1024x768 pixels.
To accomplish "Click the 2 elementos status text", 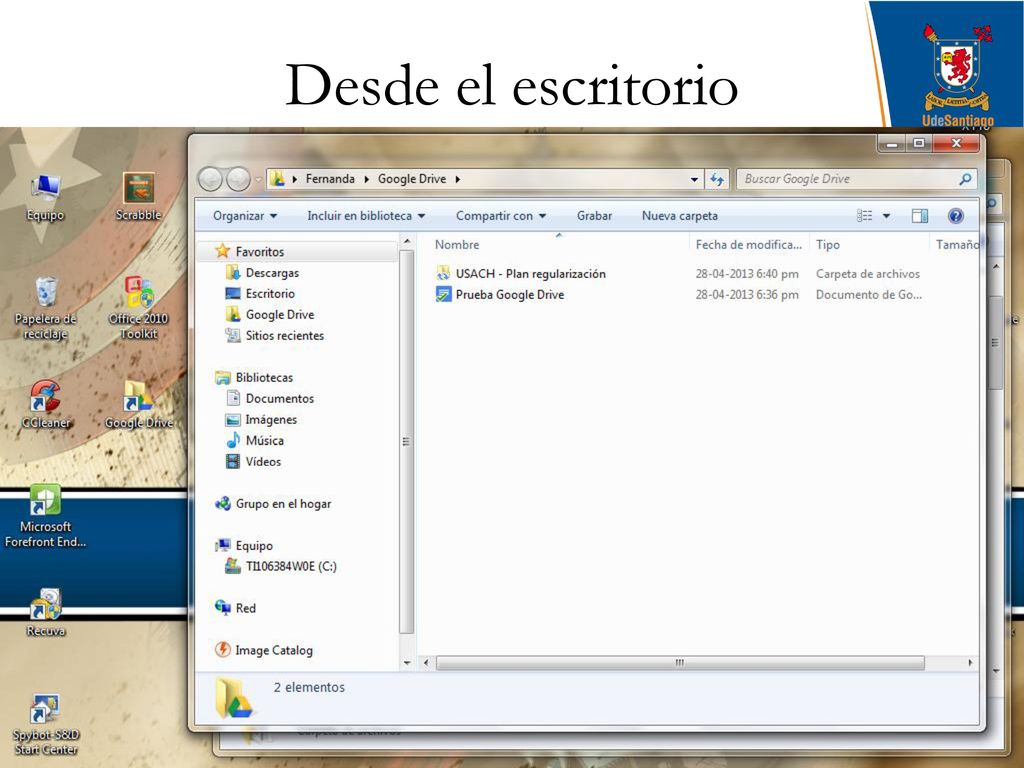I will [x=309, y=687].
